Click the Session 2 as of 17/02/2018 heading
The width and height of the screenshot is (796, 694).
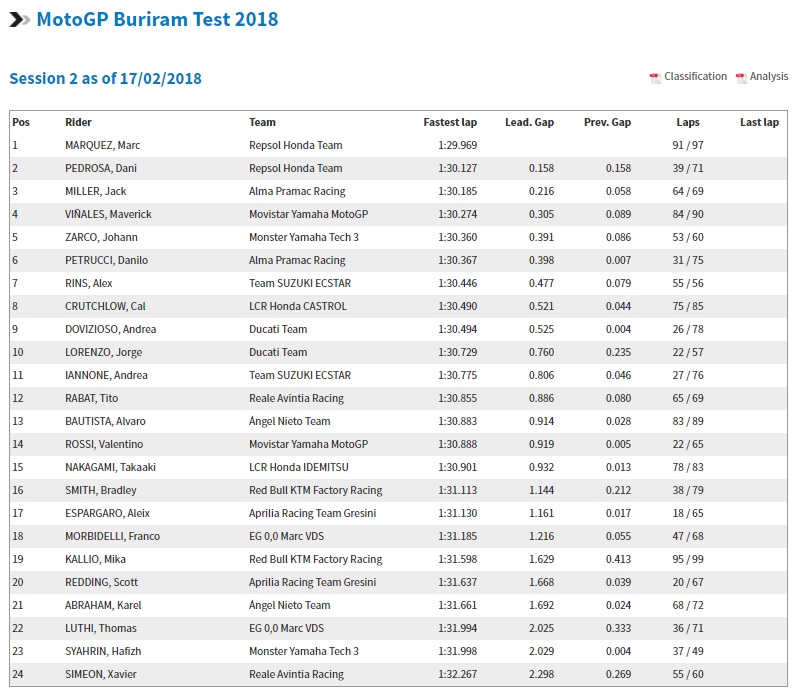point(106,79)
